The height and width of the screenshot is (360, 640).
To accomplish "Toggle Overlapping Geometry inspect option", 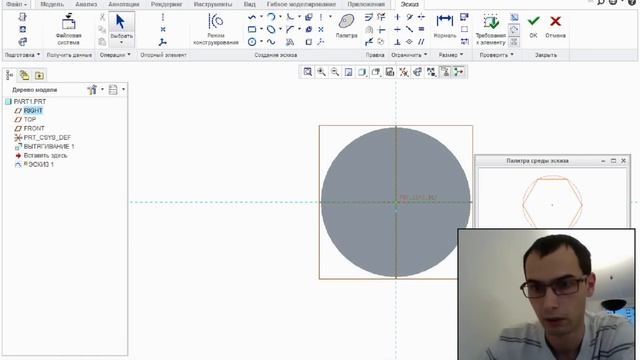I will [514, 42].
